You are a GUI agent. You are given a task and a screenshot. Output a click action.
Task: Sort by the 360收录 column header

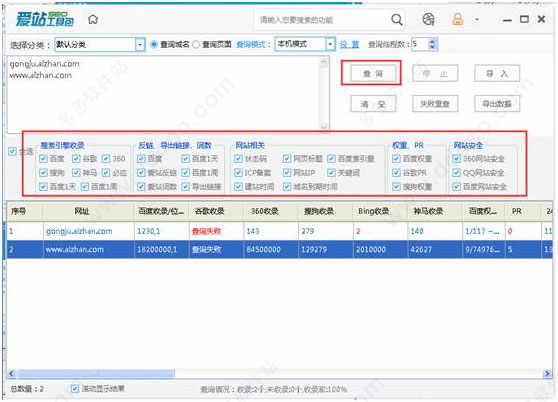coord(271,211)
